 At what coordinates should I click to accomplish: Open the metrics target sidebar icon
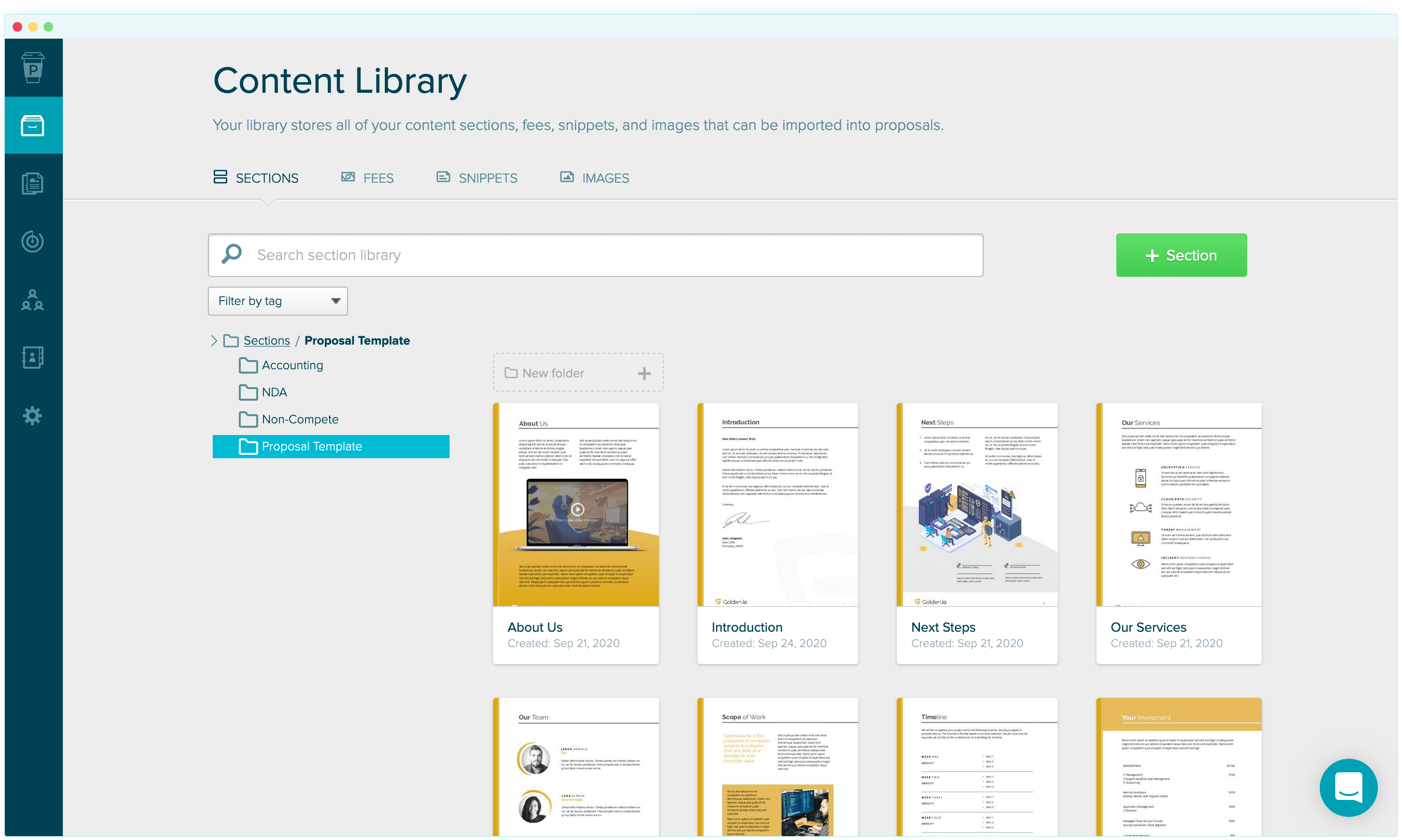33,242
